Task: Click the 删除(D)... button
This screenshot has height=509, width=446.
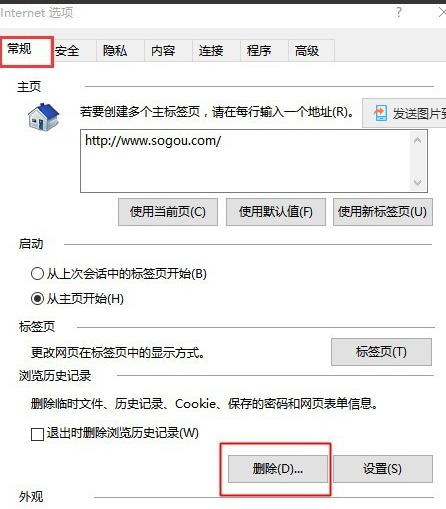Action: point(278,469)
